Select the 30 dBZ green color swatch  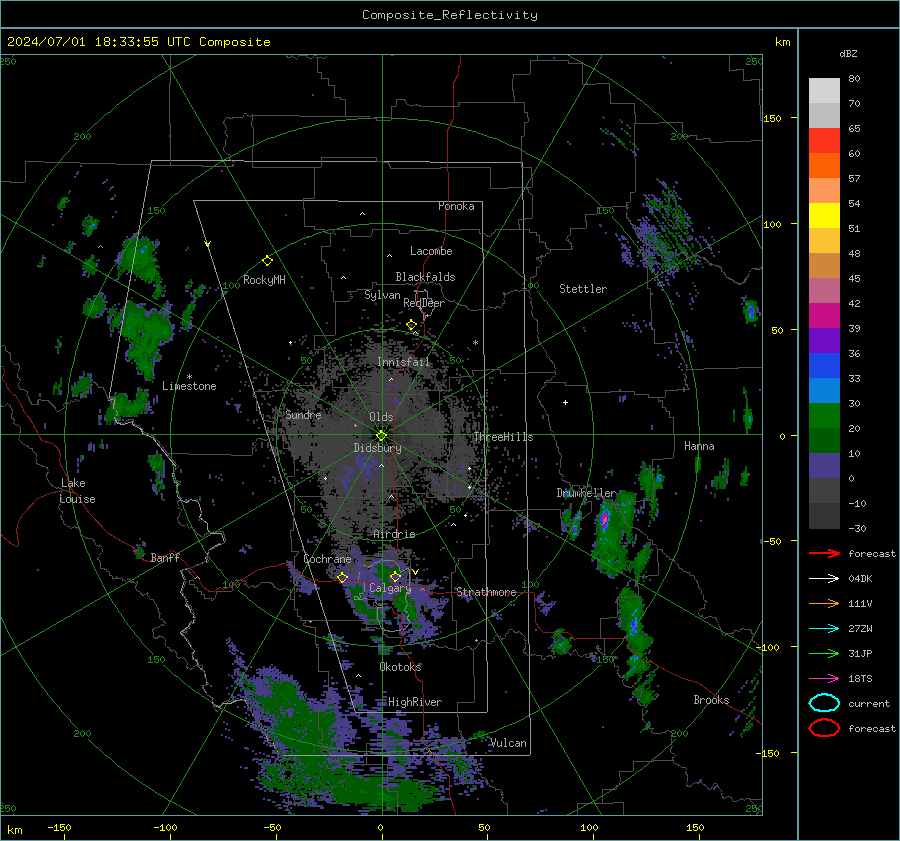(824, 416)
